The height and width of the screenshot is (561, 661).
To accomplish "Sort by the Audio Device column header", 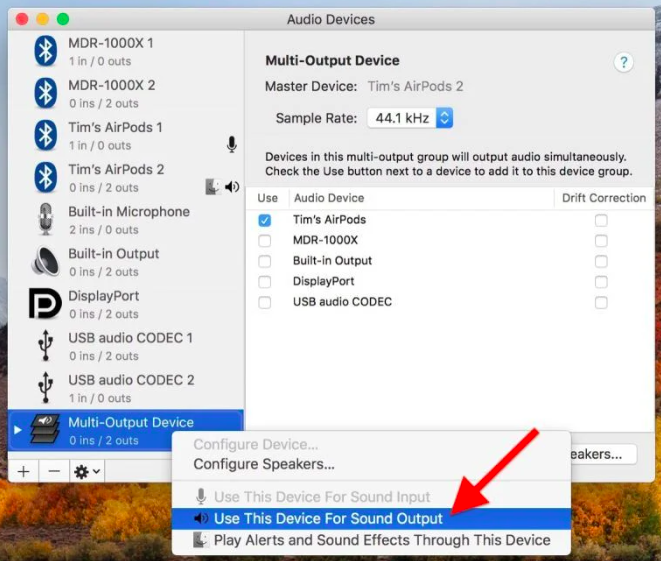I will coord(422,198).
